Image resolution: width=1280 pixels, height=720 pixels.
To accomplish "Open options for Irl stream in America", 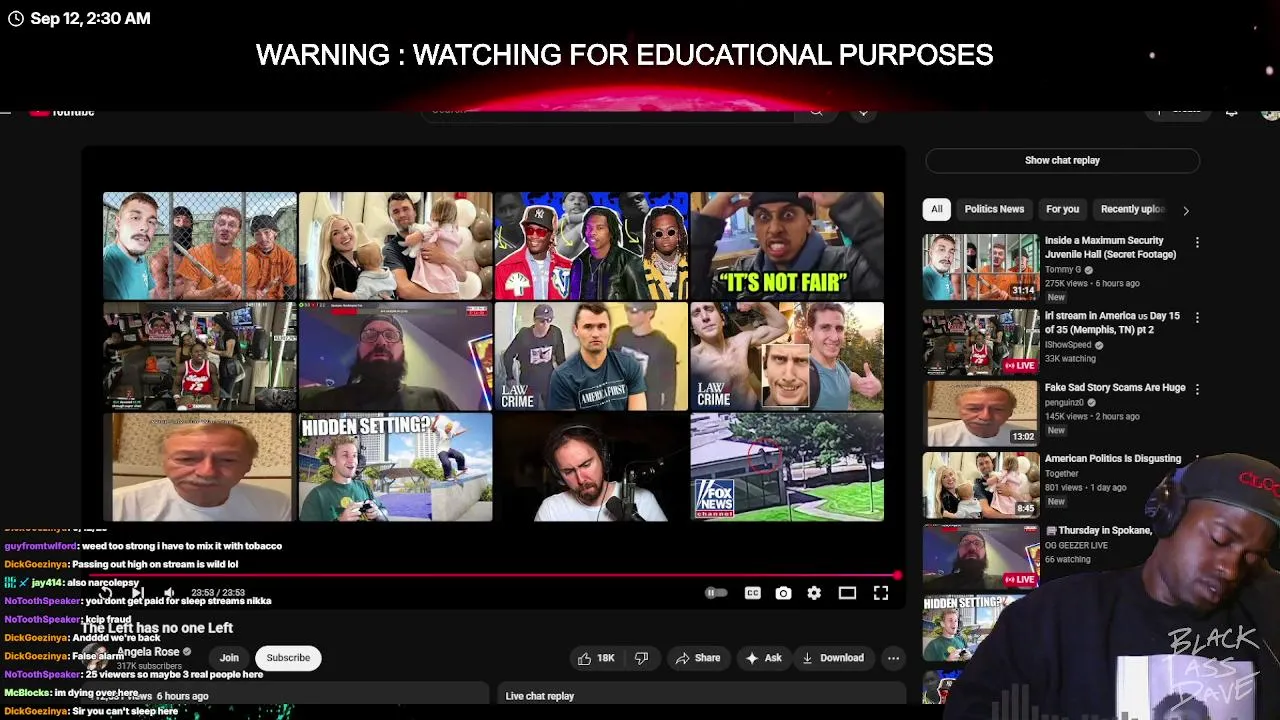I will (x=1197, y=317).
